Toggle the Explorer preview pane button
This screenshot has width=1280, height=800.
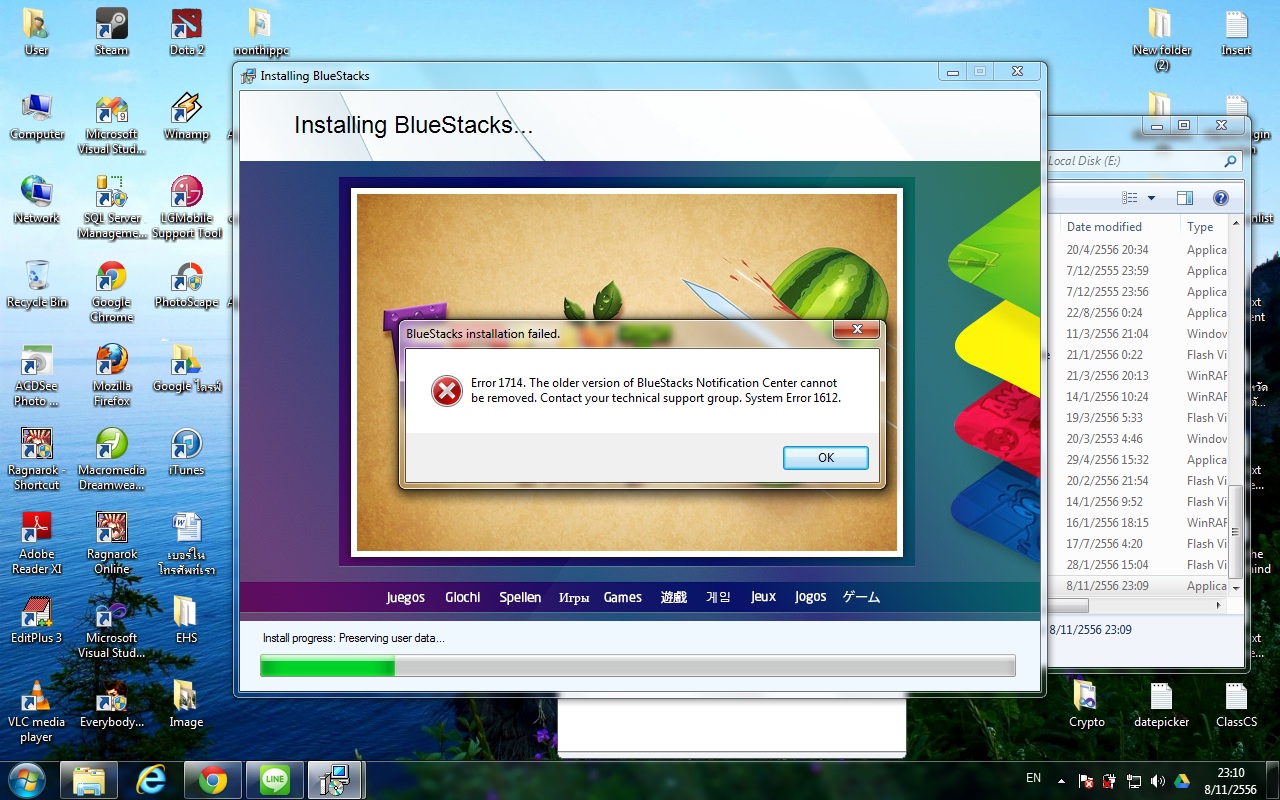(1185, 198)
